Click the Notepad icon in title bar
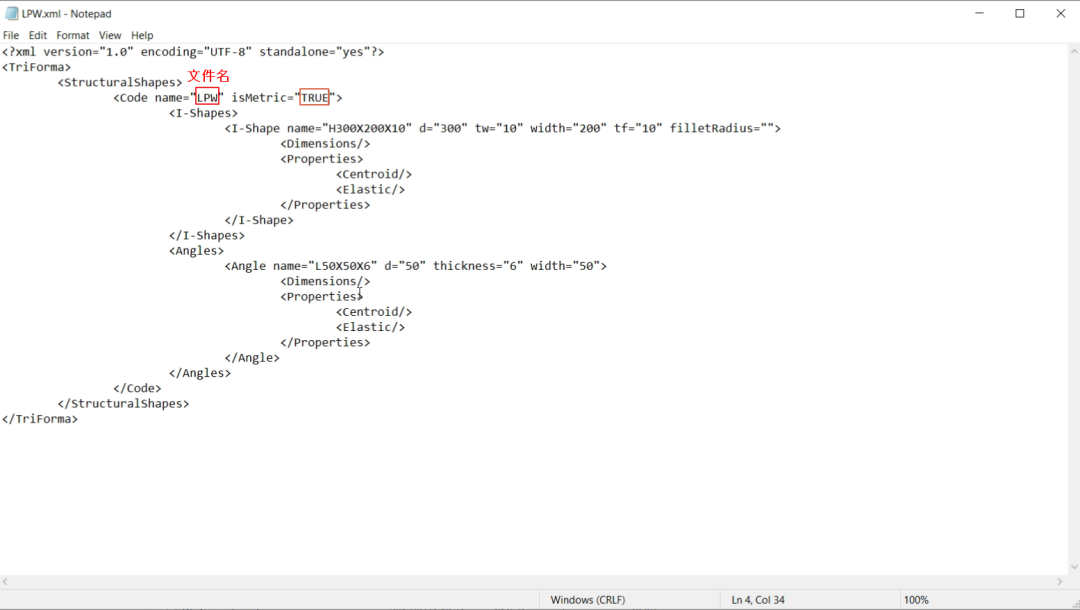 [12, 14]
